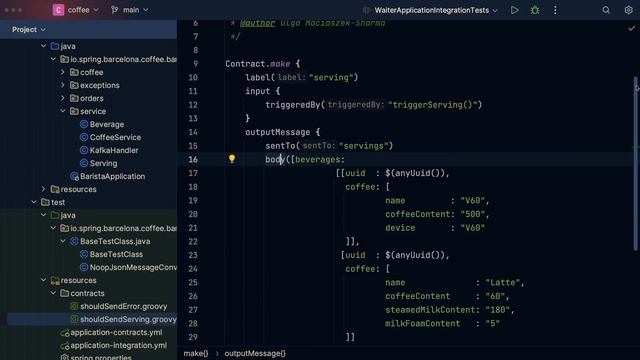
Task: Open the coffee project dropdown
Action: click(83, 10)
